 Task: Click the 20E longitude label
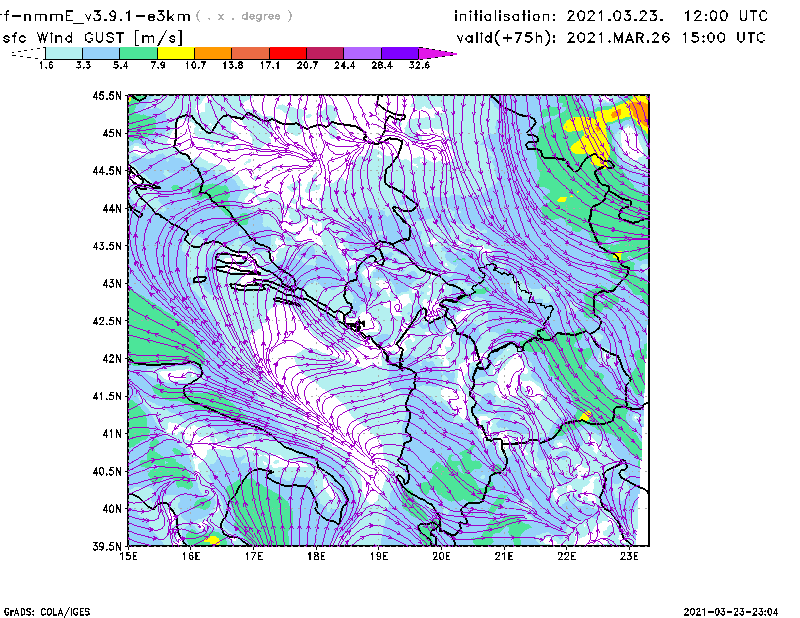(441, 556)
